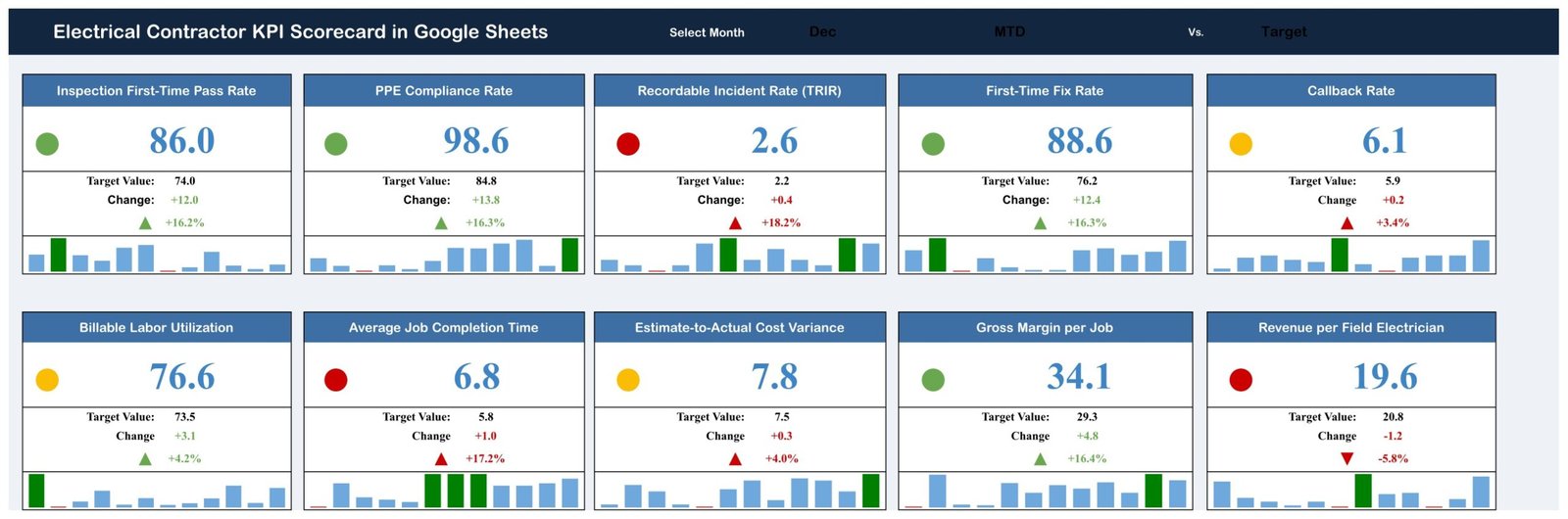
Task: Click the green status dot for Inspection First-Time Pass Rate
Action: pos(47,144)
